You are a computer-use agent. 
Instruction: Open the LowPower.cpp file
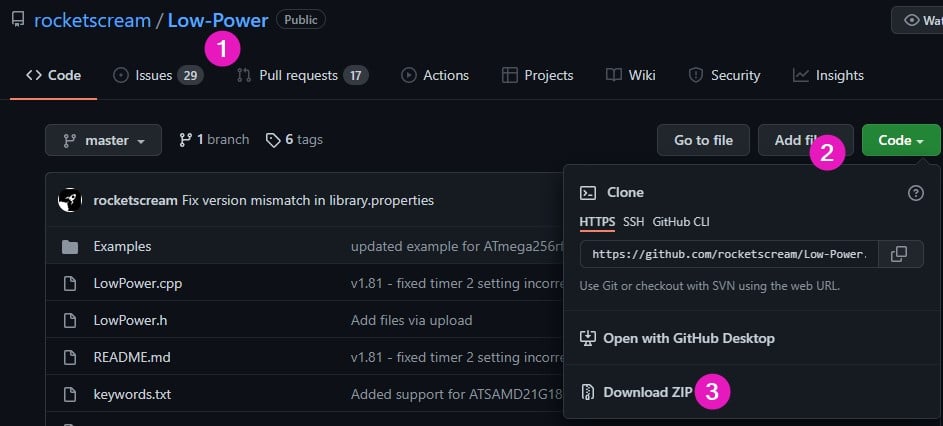138,283
